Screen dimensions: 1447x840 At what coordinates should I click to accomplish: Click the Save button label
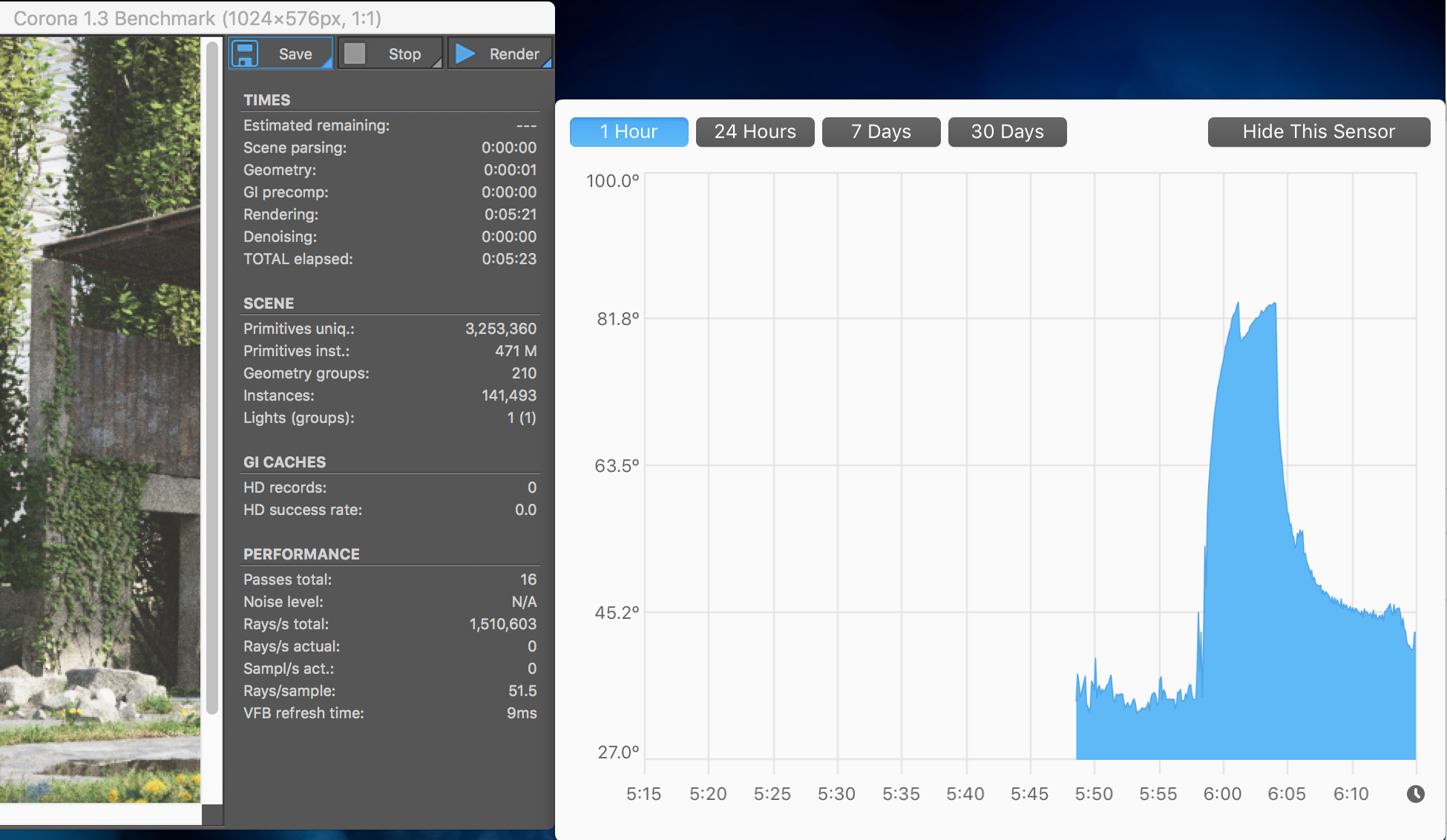coord(295,54)
